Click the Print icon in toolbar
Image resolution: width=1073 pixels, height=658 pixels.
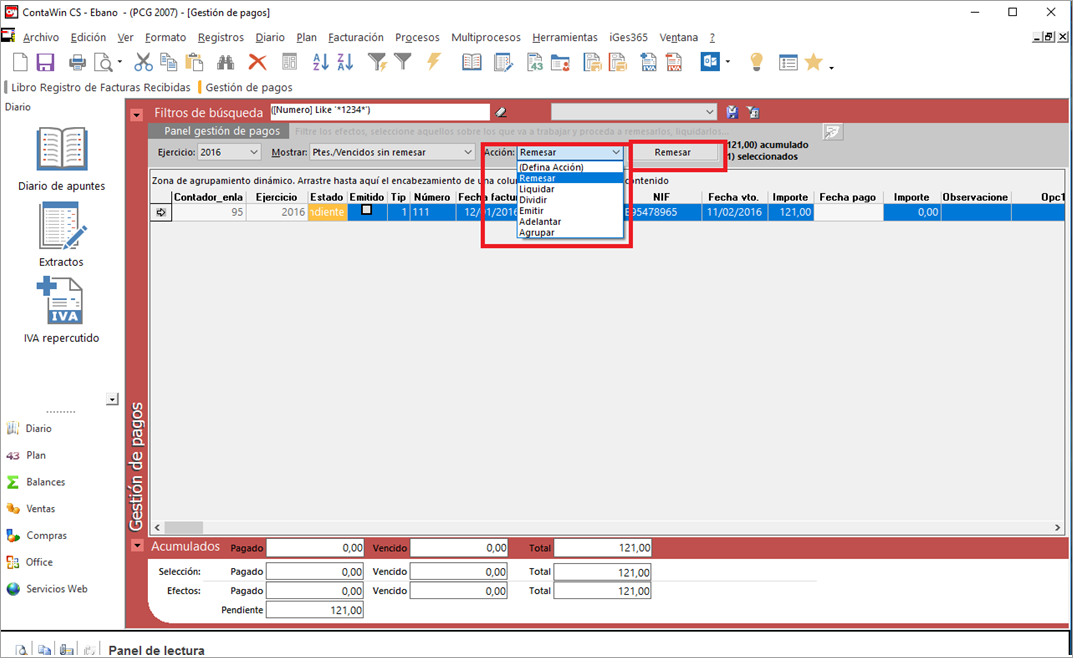pos(77,63)
